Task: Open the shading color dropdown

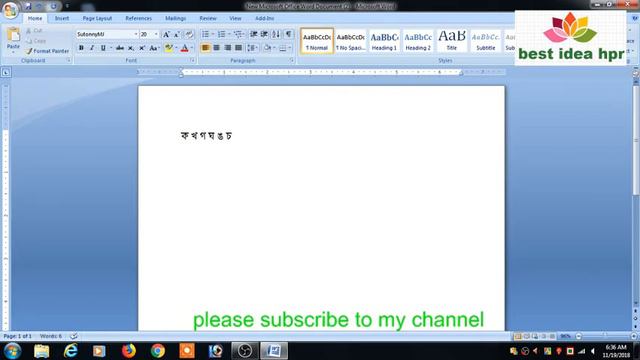Action: 274,48
